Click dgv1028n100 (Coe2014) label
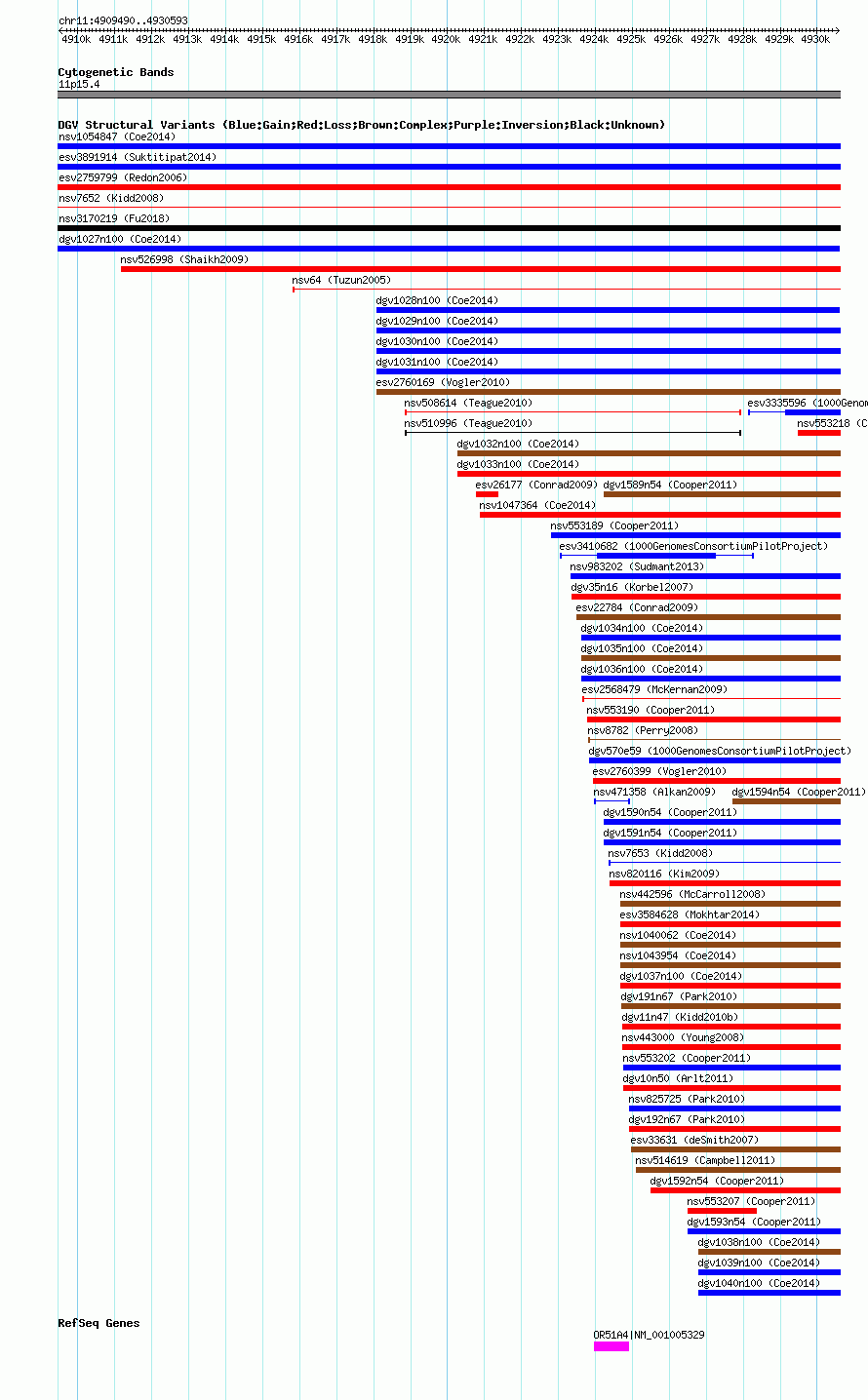Viewport: 868px width, 1400px height. coord(437,300)
